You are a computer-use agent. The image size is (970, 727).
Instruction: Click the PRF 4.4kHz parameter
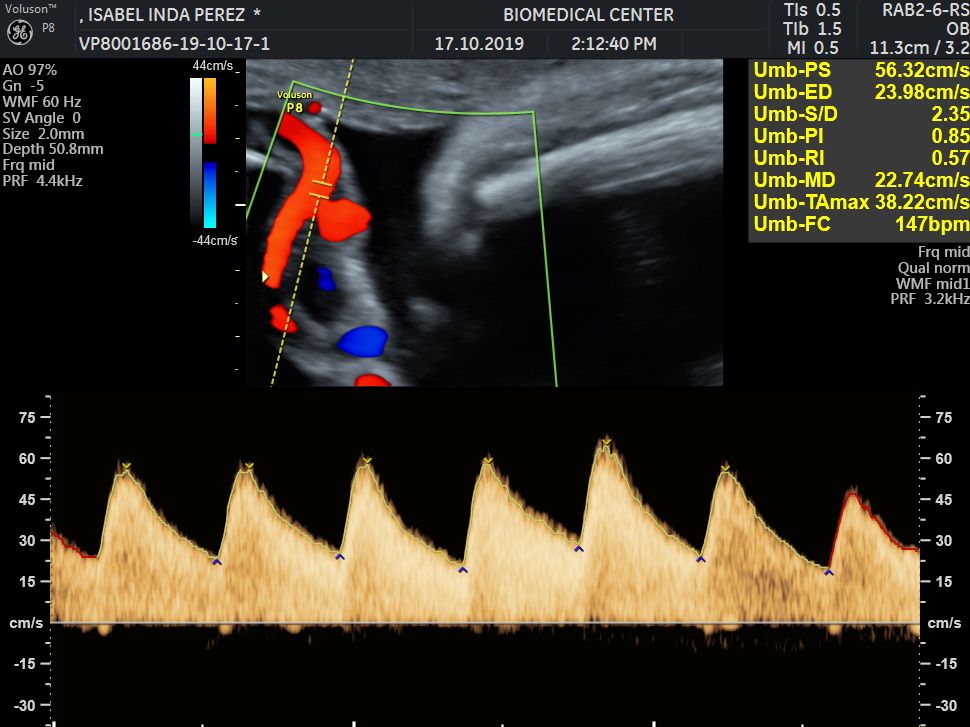click(43, 181)
